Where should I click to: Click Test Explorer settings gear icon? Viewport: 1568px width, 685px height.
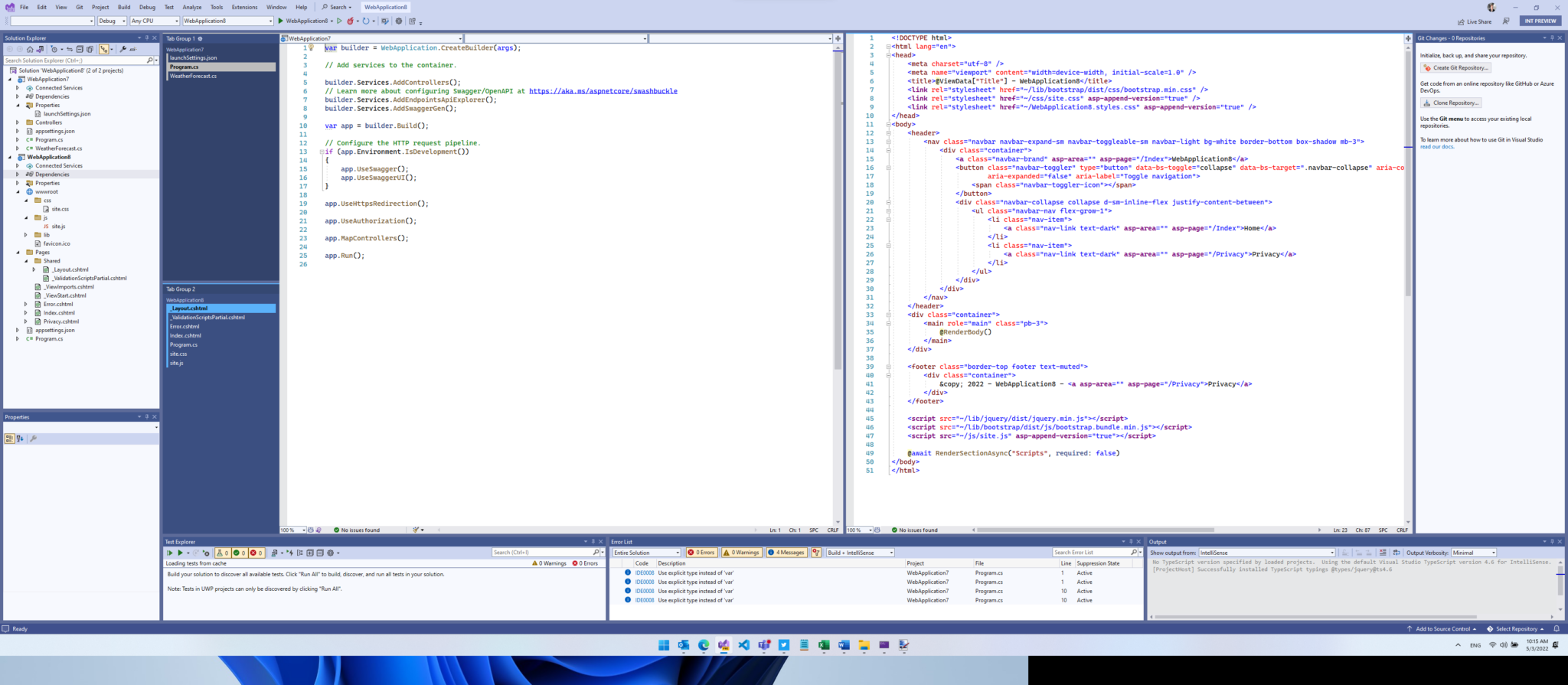click(331, 553)
